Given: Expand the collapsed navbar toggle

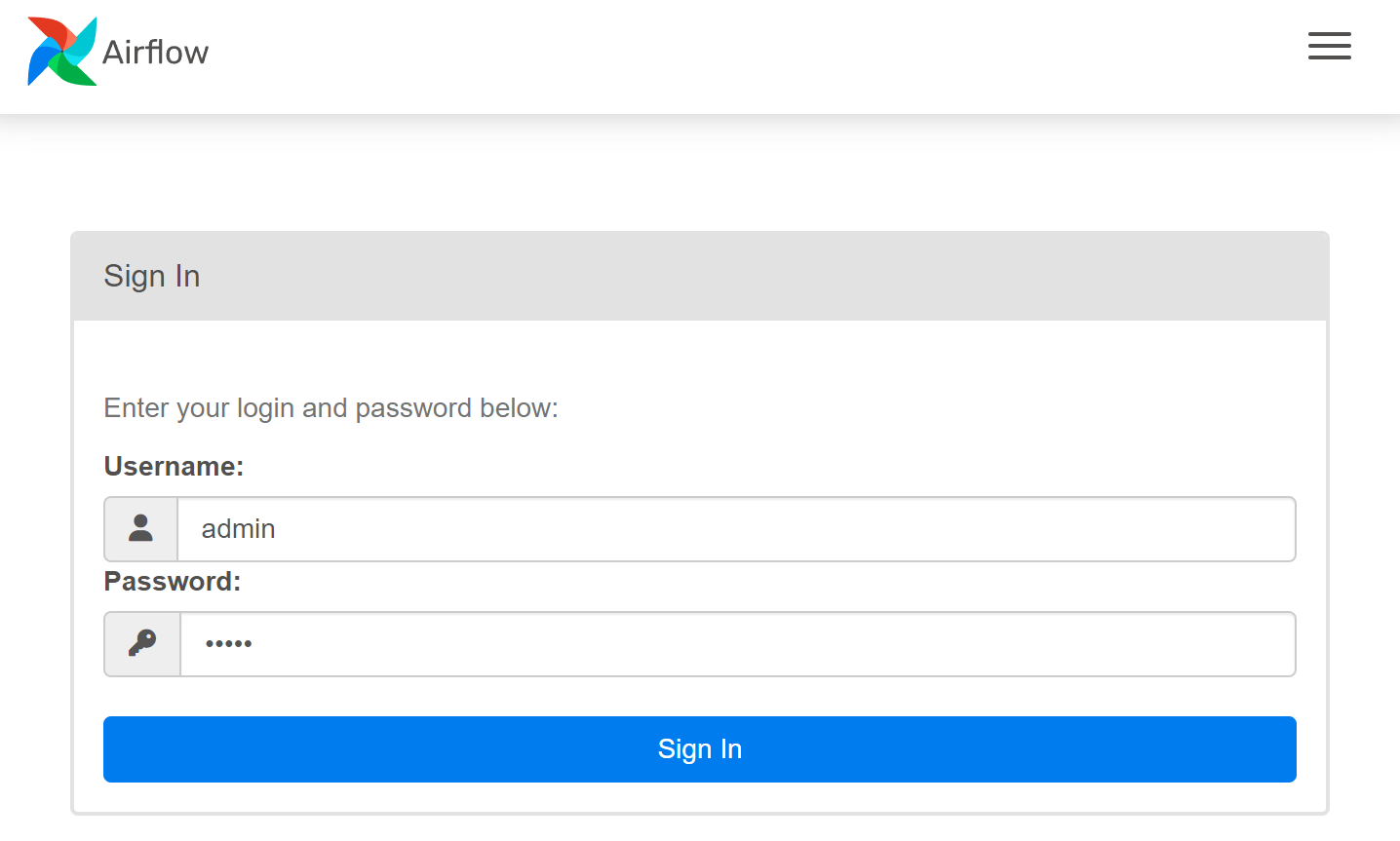Looking at the screenshot, I should (1329, 46).
